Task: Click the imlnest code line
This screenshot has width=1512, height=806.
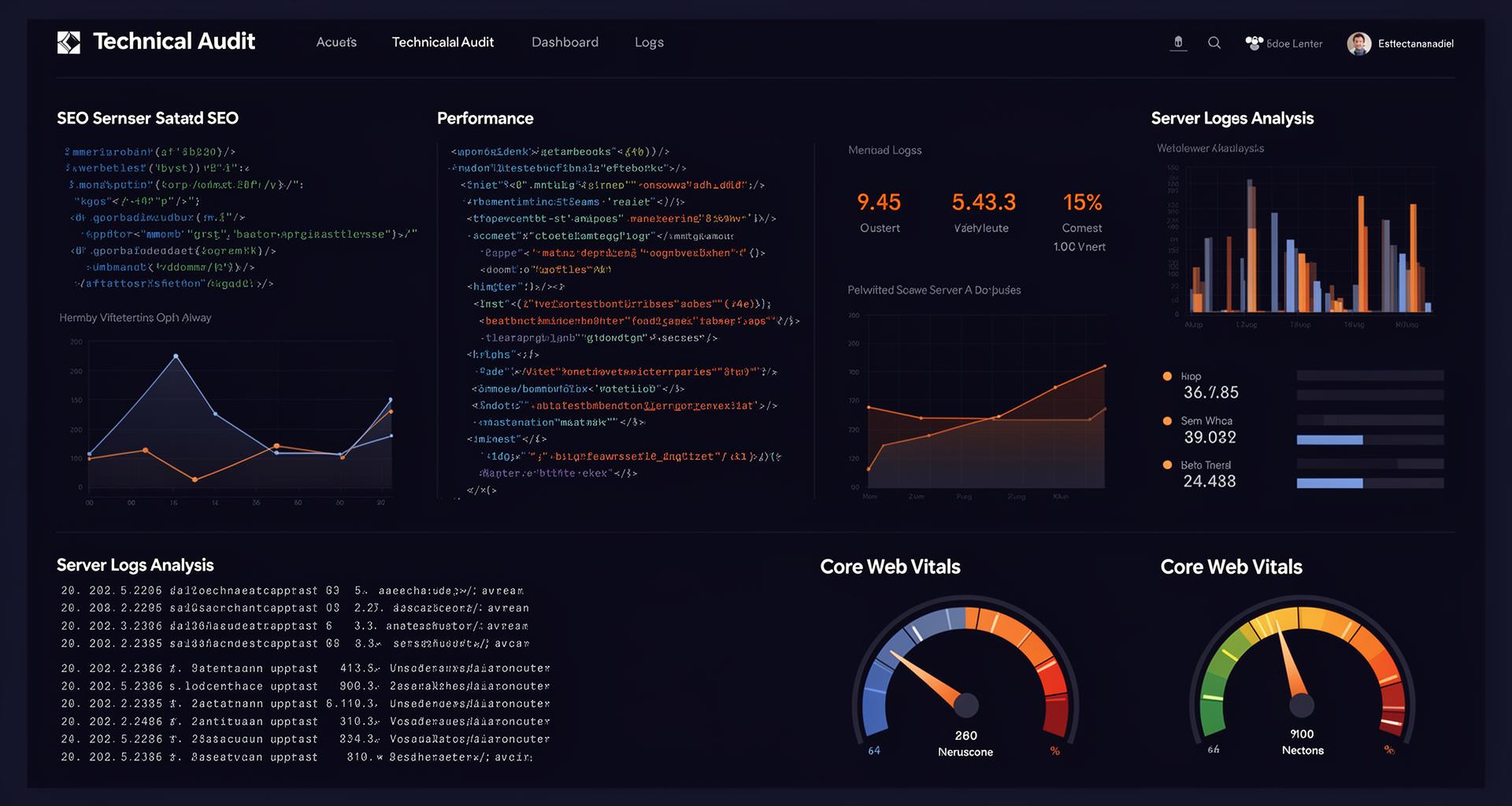Action: [x=506, y=439]
